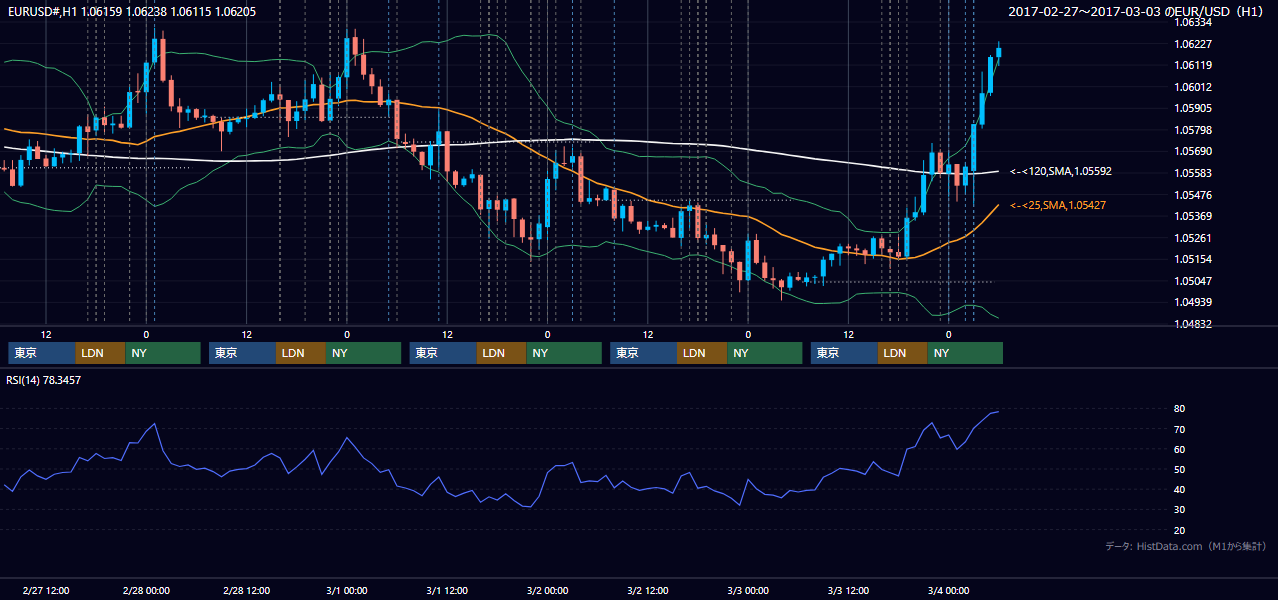Viewport: 1278px width, 600px height.
Task: Click the 2/28 00:00 time axis label
Action: (146, 590)
